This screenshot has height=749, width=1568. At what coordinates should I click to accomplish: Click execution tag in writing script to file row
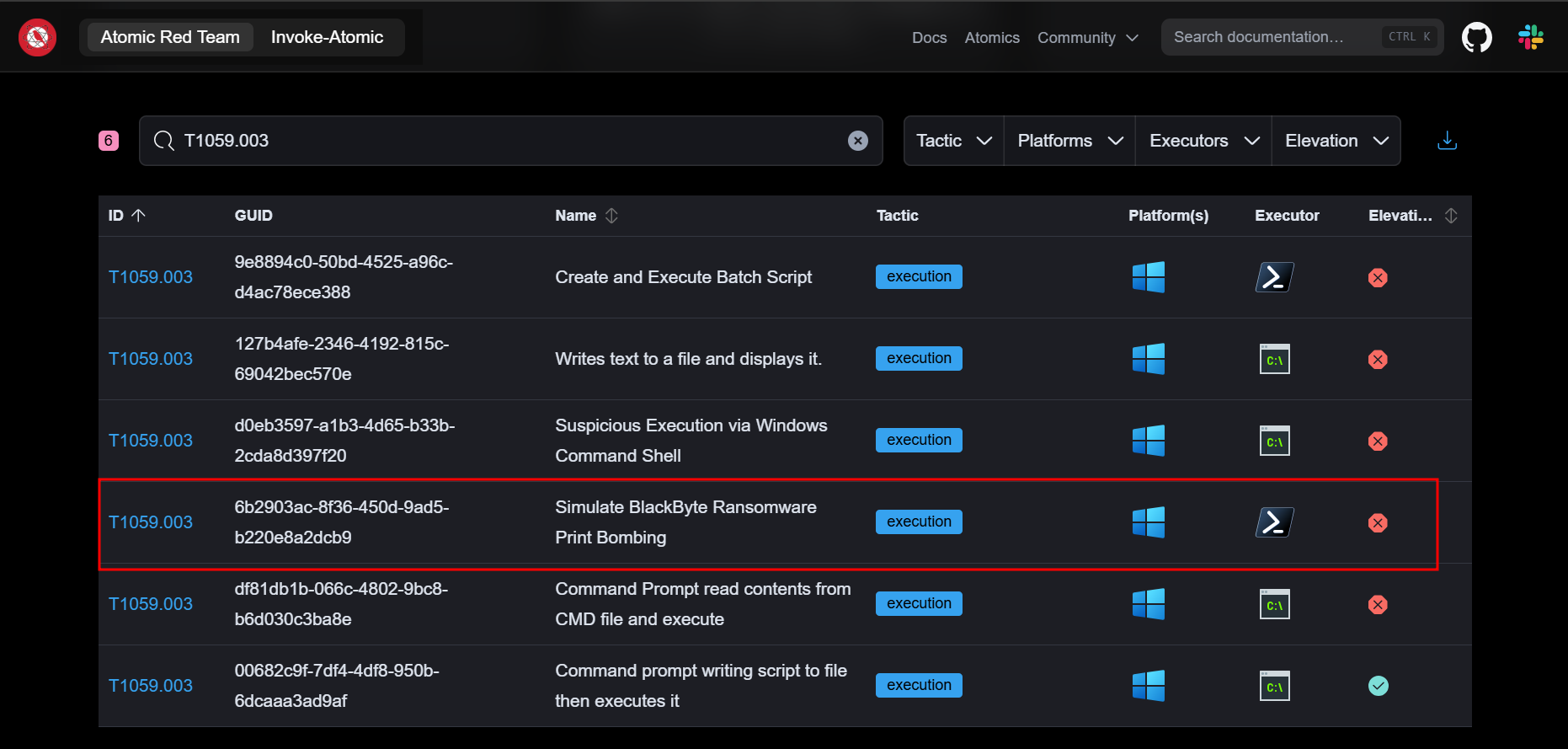[x=919, y=685]
